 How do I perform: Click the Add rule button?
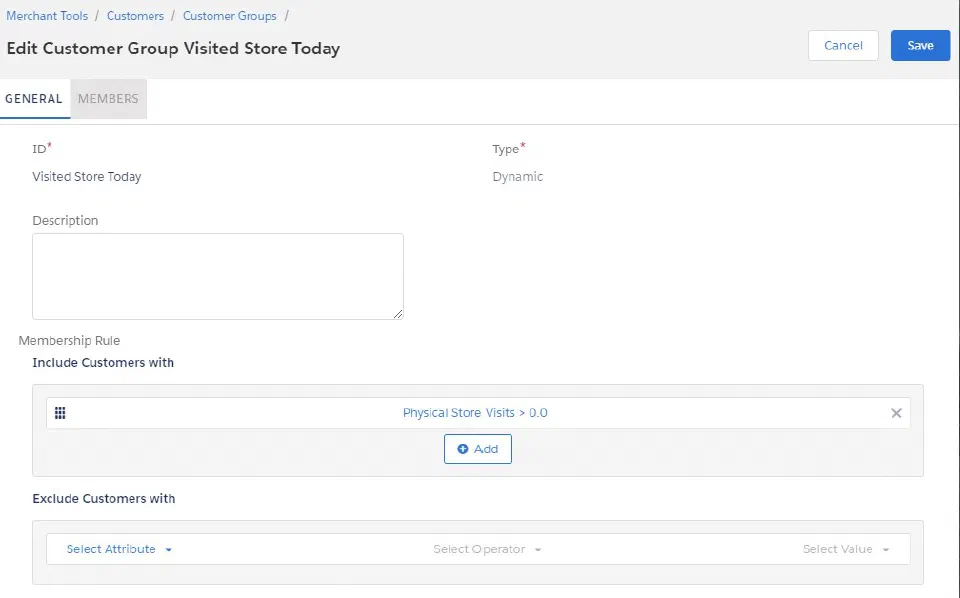click(x=478, y=449)
